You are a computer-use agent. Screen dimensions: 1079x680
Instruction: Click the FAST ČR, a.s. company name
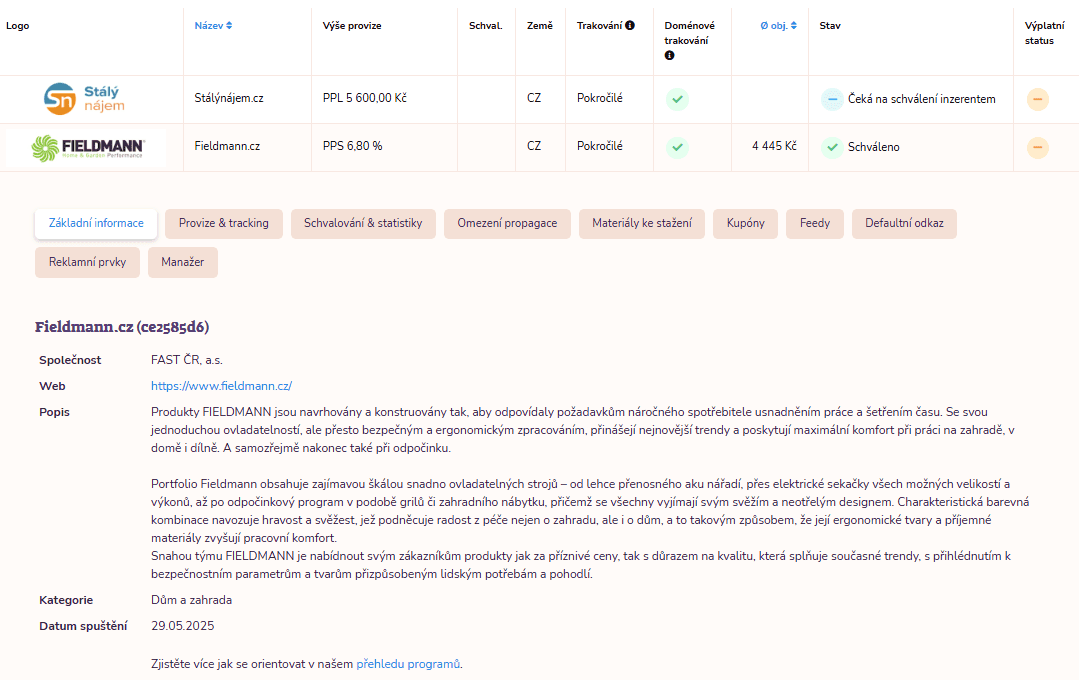(x=186, y=360)
